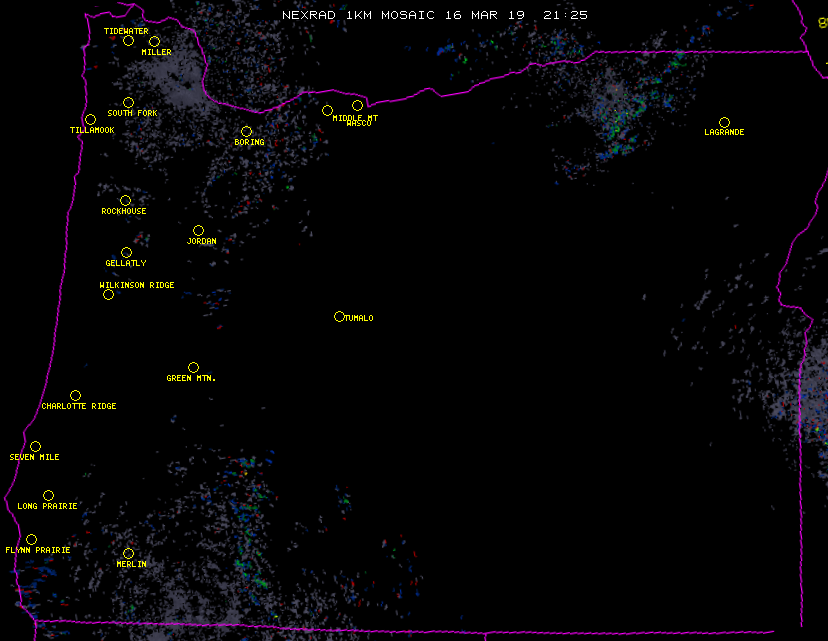Click the Long Prairie station circle

click(x=48, y=496)
